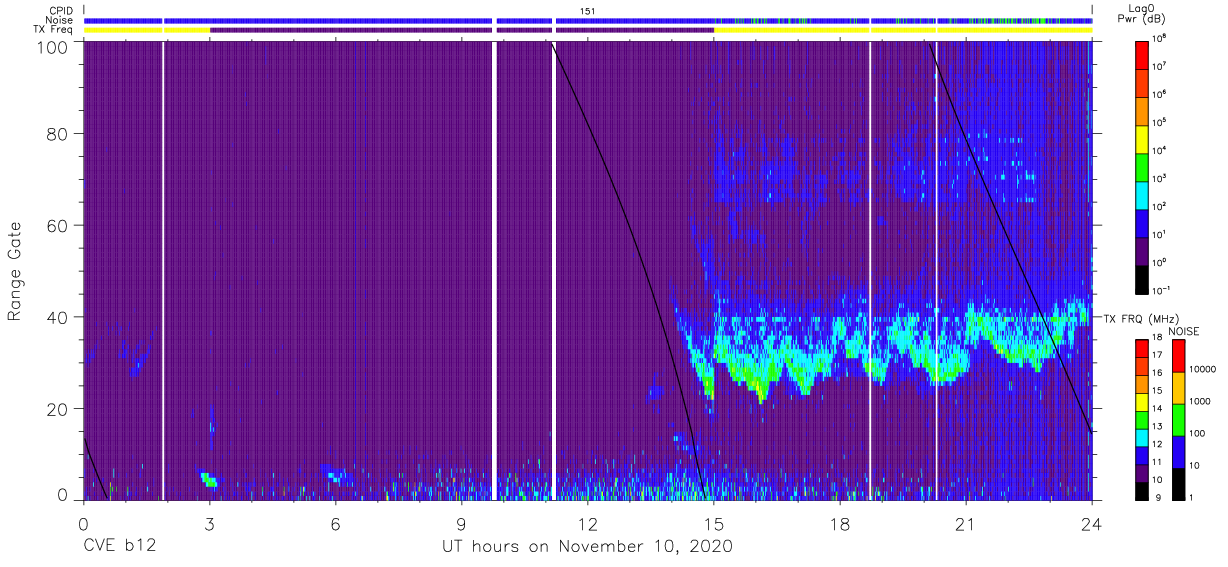Click the UT hours on November 10, 2020 label
Screen dimensions: 1228x567
point(587,547)
